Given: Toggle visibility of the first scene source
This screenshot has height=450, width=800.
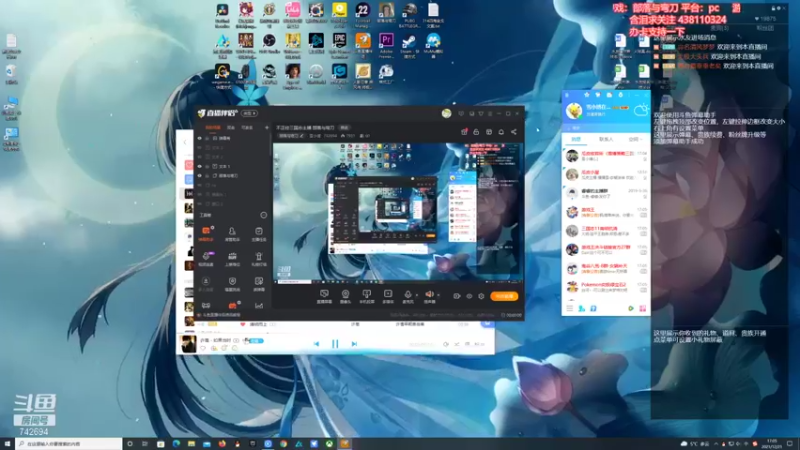Looking at the screenshot, I should (x=199, y=138).
